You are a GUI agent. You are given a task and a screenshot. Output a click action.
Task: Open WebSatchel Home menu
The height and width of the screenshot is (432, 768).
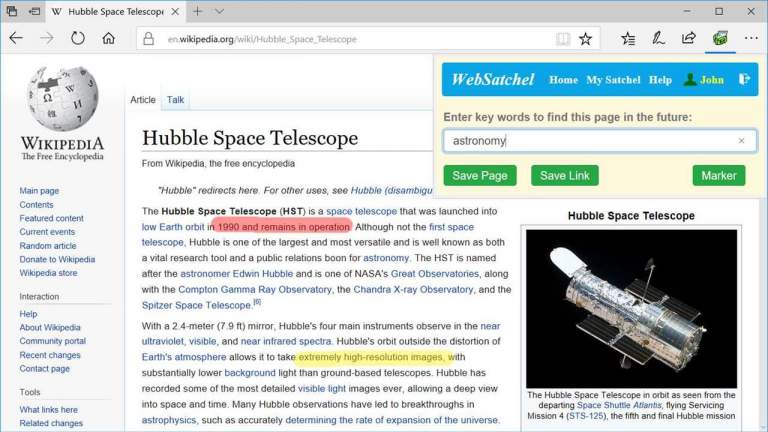[563, 80]
